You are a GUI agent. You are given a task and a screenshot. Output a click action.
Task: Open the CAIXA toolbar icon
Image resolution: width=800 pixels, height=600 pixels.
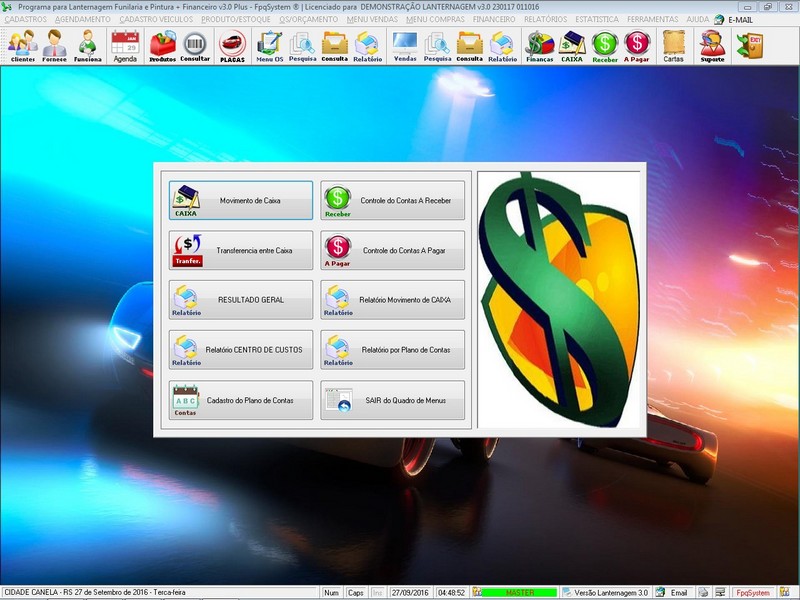click(572, 45)
